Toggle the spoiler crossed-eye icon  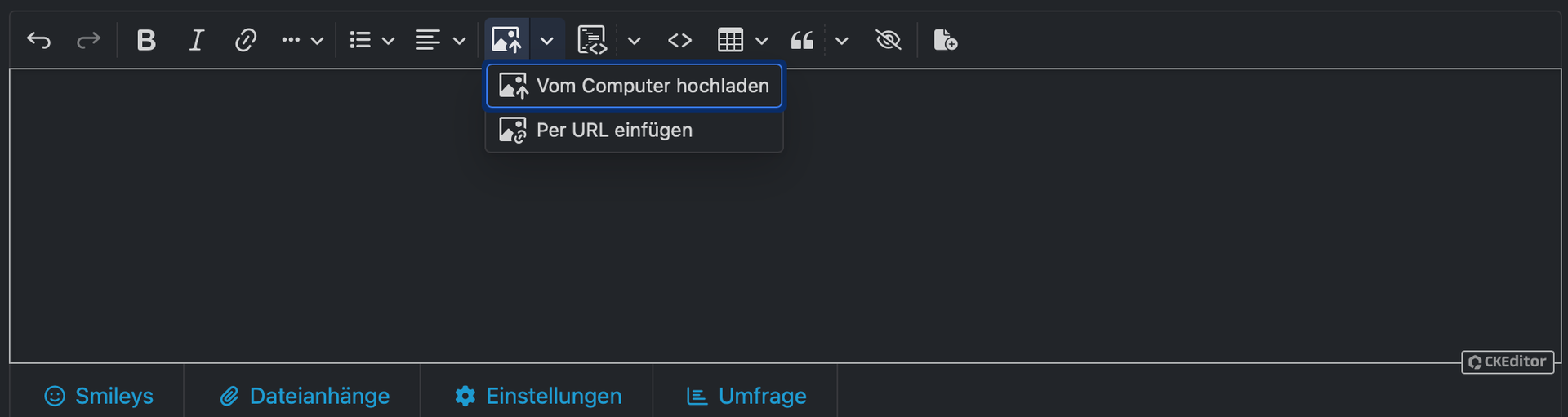pyautogui.click(x=888, y=40)
